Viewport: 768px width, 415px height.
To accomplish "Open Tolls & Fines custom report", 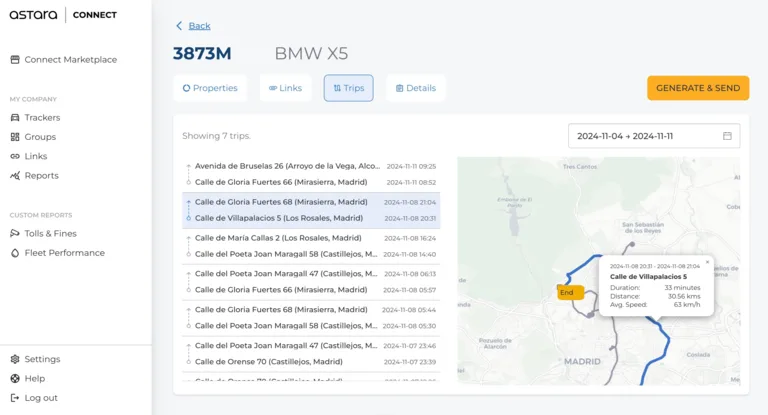I will click(44, 234).
